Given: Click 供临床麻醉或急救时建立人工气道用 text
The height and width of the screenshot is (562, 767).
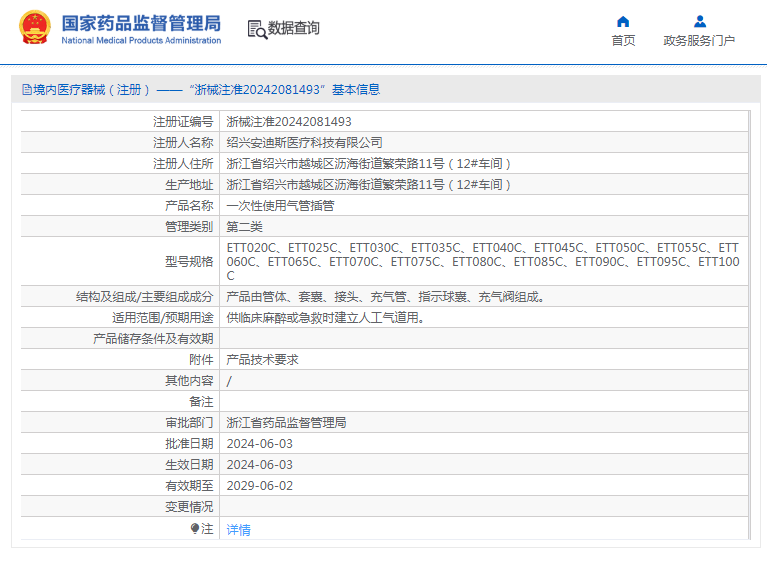Looking at the screenshot, I should (325, 318).
